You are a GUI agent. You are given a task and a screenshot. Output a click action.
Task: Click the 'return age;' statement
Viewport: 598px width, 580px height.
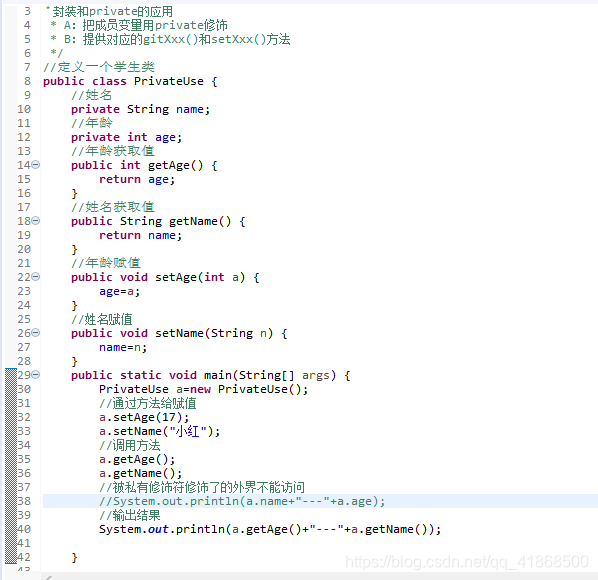click(137, 179)
